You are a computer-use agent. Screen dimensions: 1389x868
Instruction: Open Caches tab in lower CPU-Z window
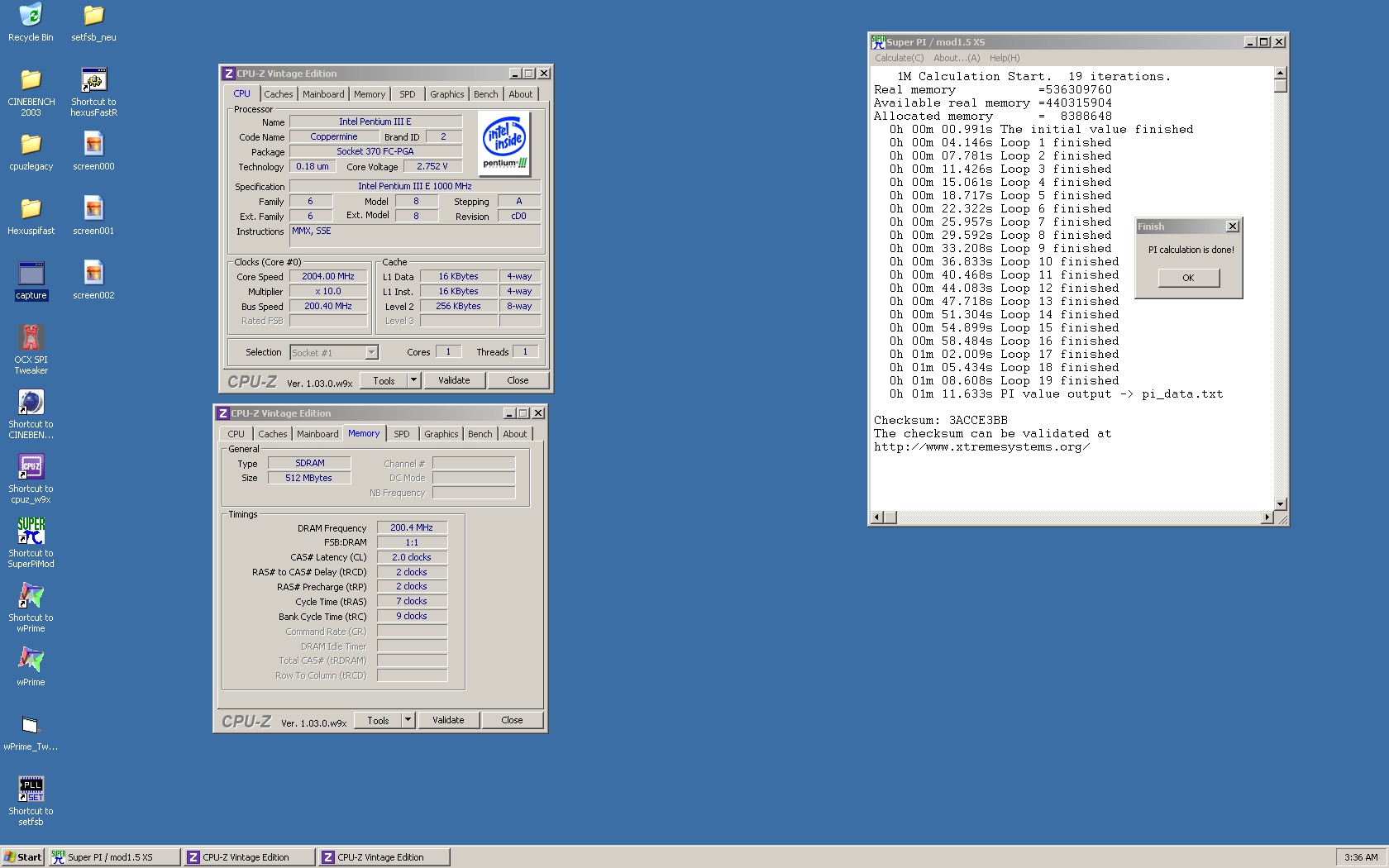point(273,434)
